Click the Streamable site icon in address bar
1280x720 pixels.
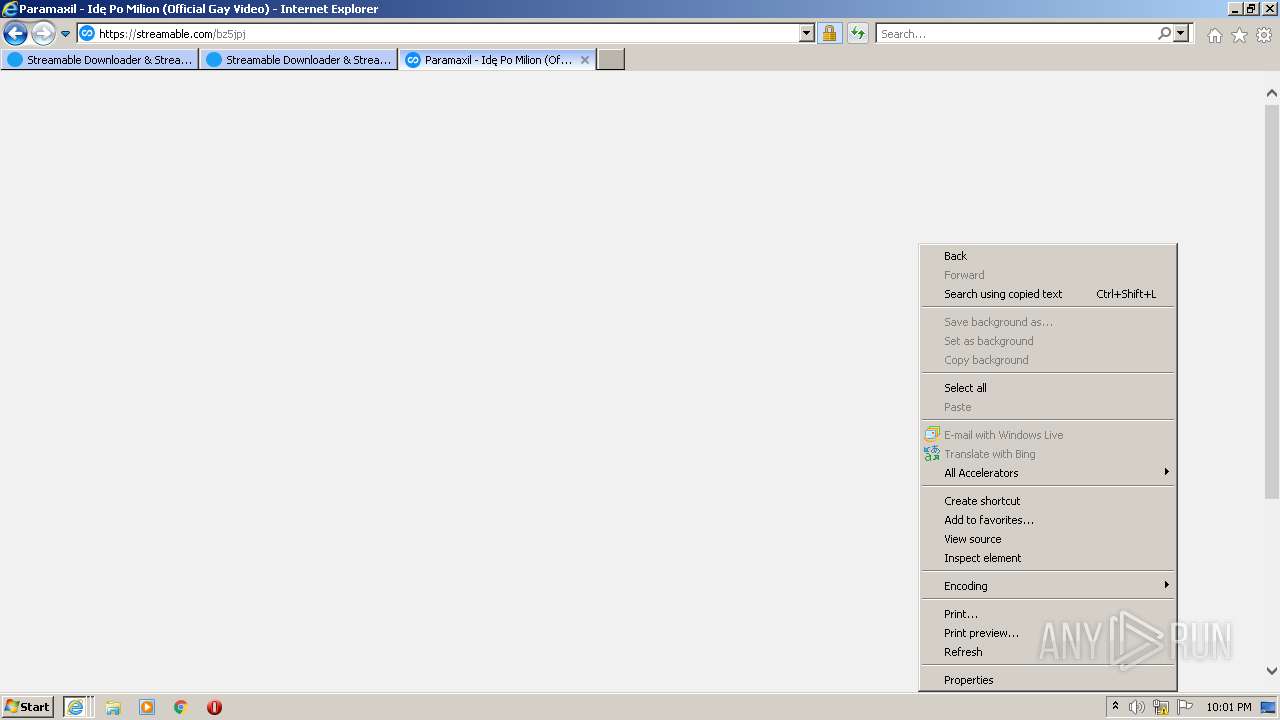(87, 34)
